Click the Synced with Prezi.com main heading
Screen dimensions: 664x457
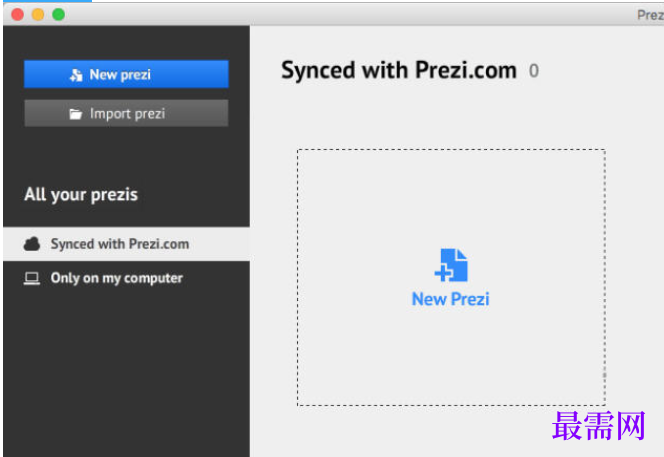pyautogui.click(x=399, y=70)
